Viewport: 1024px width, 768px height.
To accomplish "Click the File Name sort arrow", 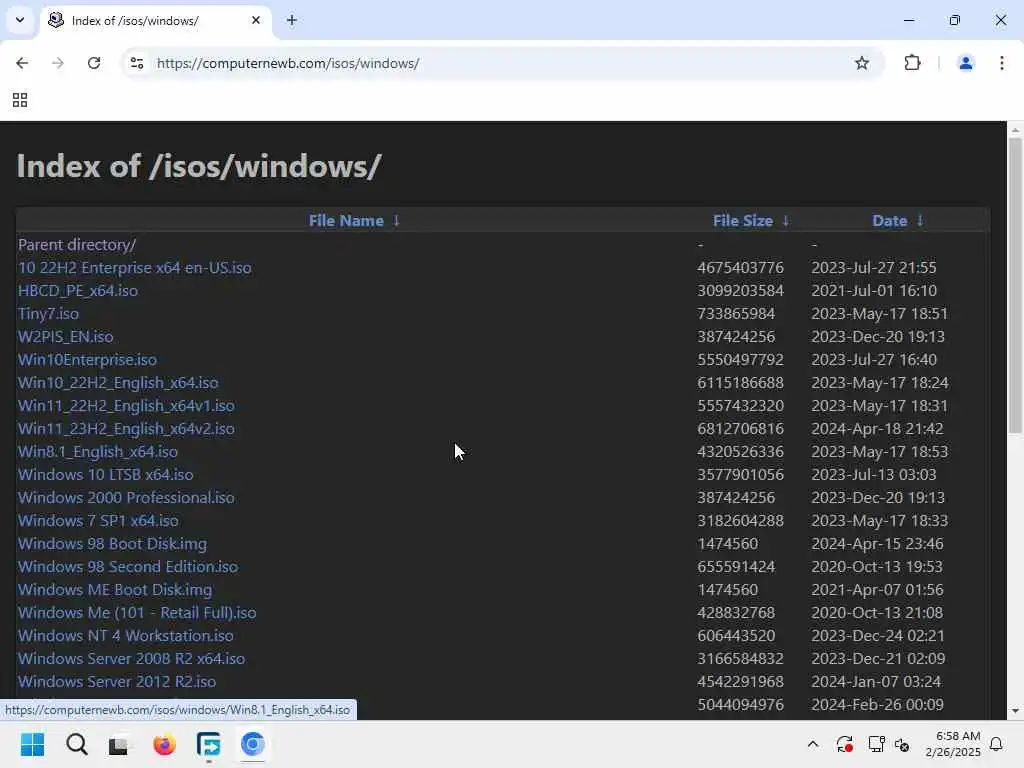I will [396, 221].
